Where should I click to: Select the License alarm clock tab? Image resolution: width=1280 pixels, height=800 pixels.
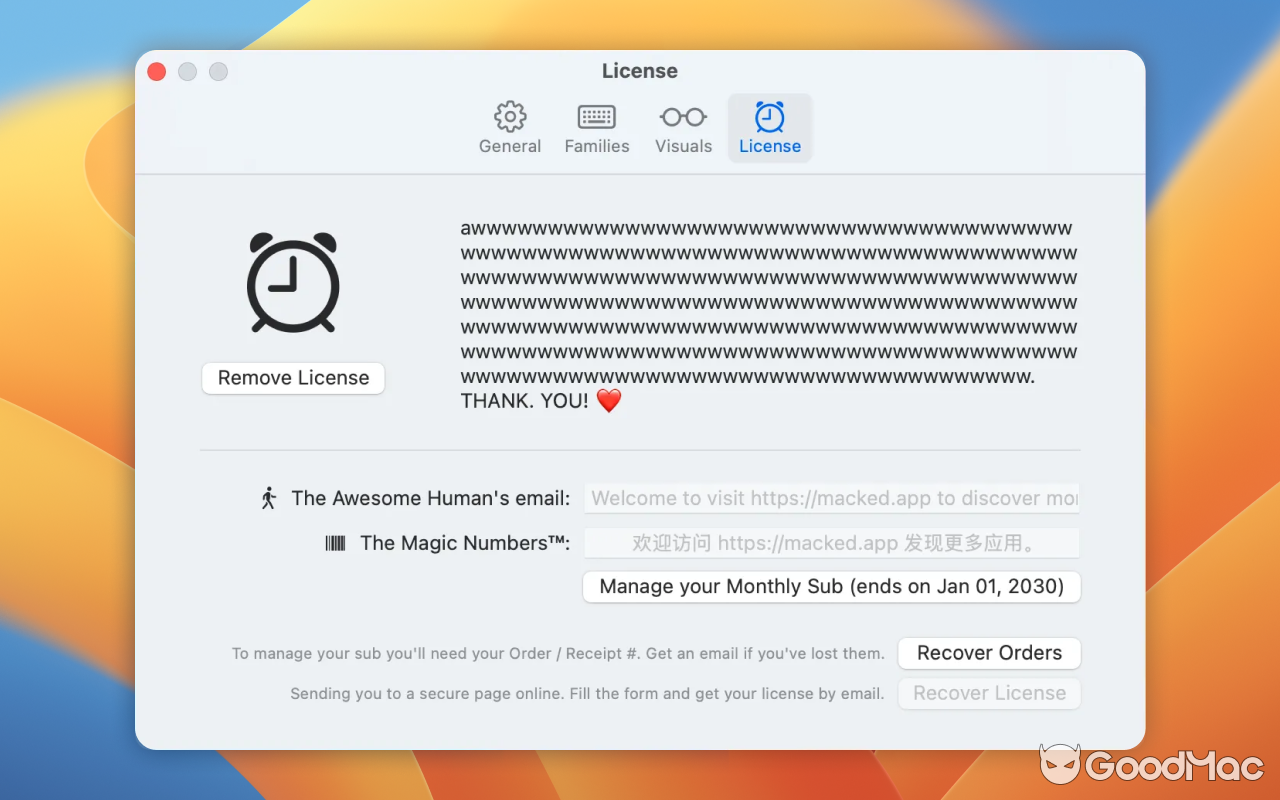point(770,128)
